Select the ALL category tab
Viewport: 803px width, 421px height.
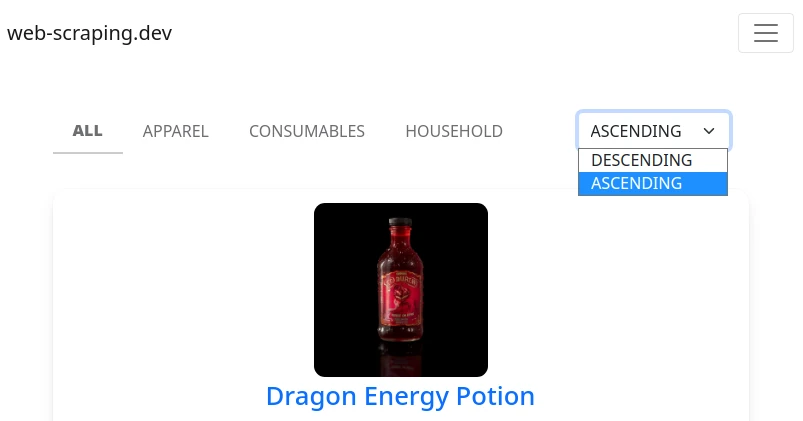click(88, 131)
